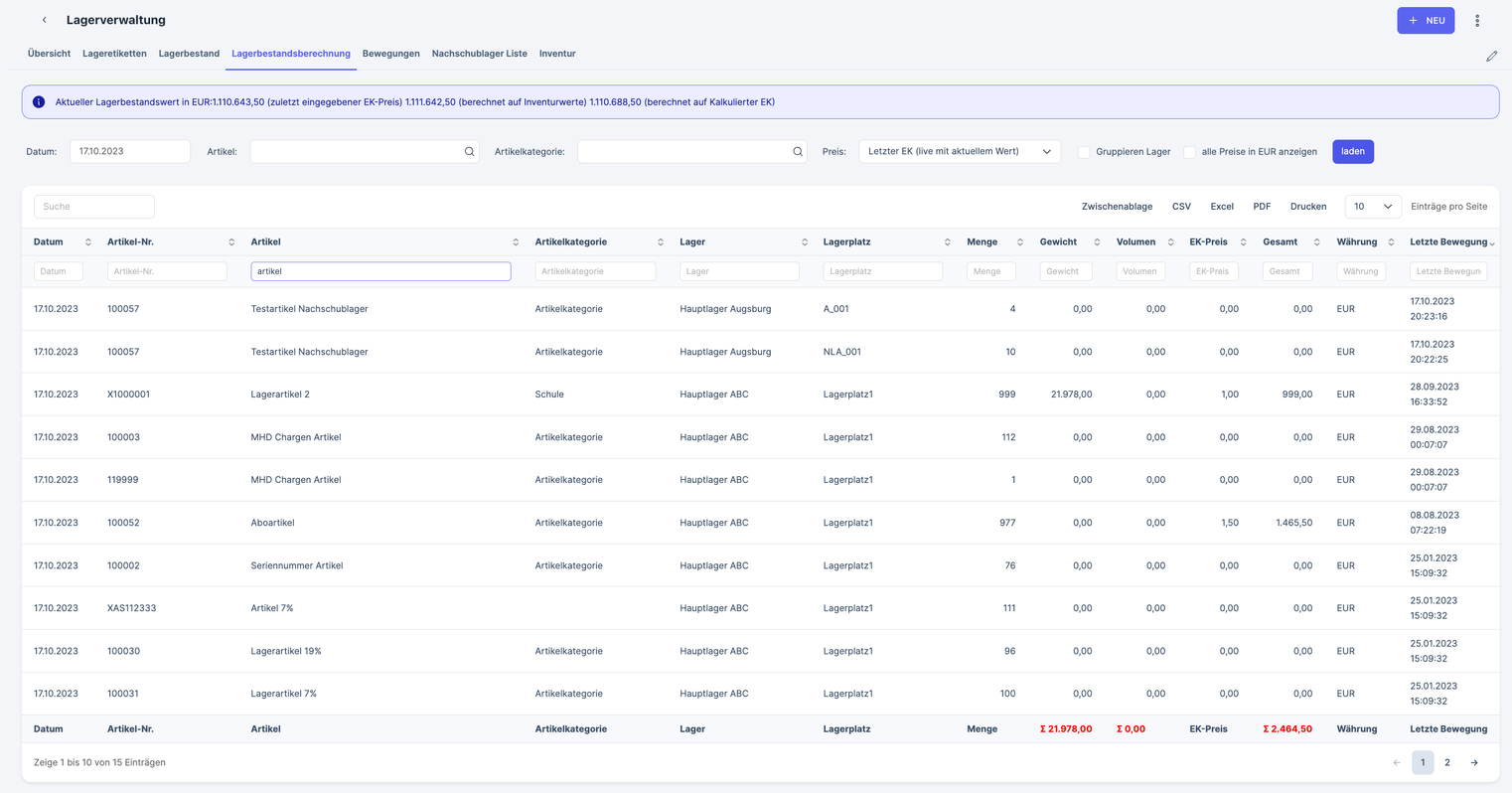Open the Nachschublager Liste tab

pos(479,54)
